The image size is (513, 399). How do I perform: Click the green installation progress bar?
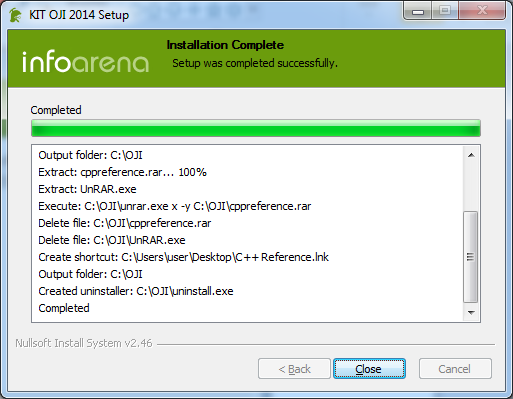(256, 128)
